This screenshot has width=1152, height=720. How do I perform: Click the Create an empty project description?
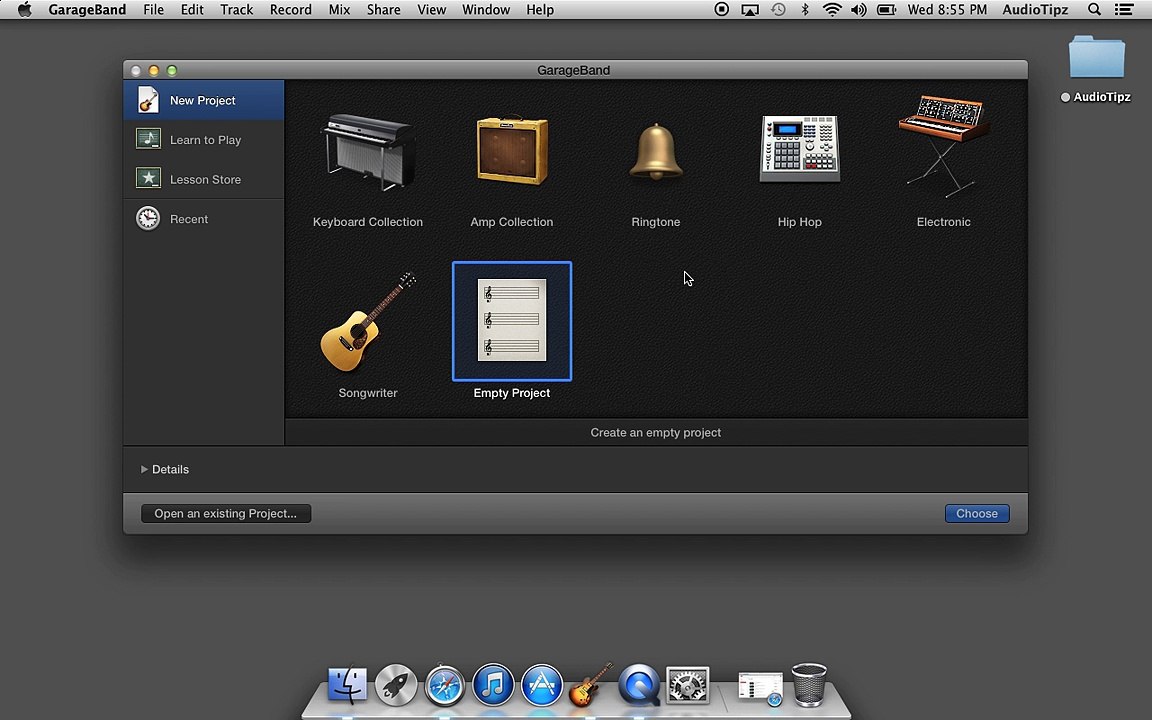(x=655, y=433)
